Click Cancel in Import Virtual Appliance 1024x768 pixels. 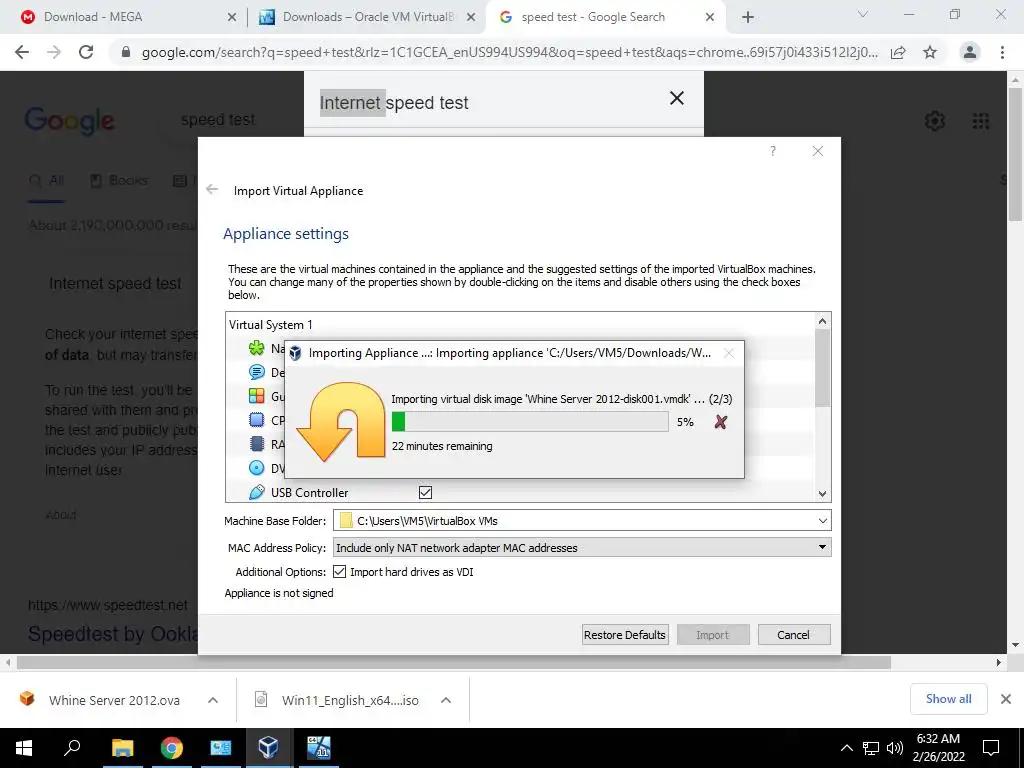pyautogui.click(x=793, y=634)
